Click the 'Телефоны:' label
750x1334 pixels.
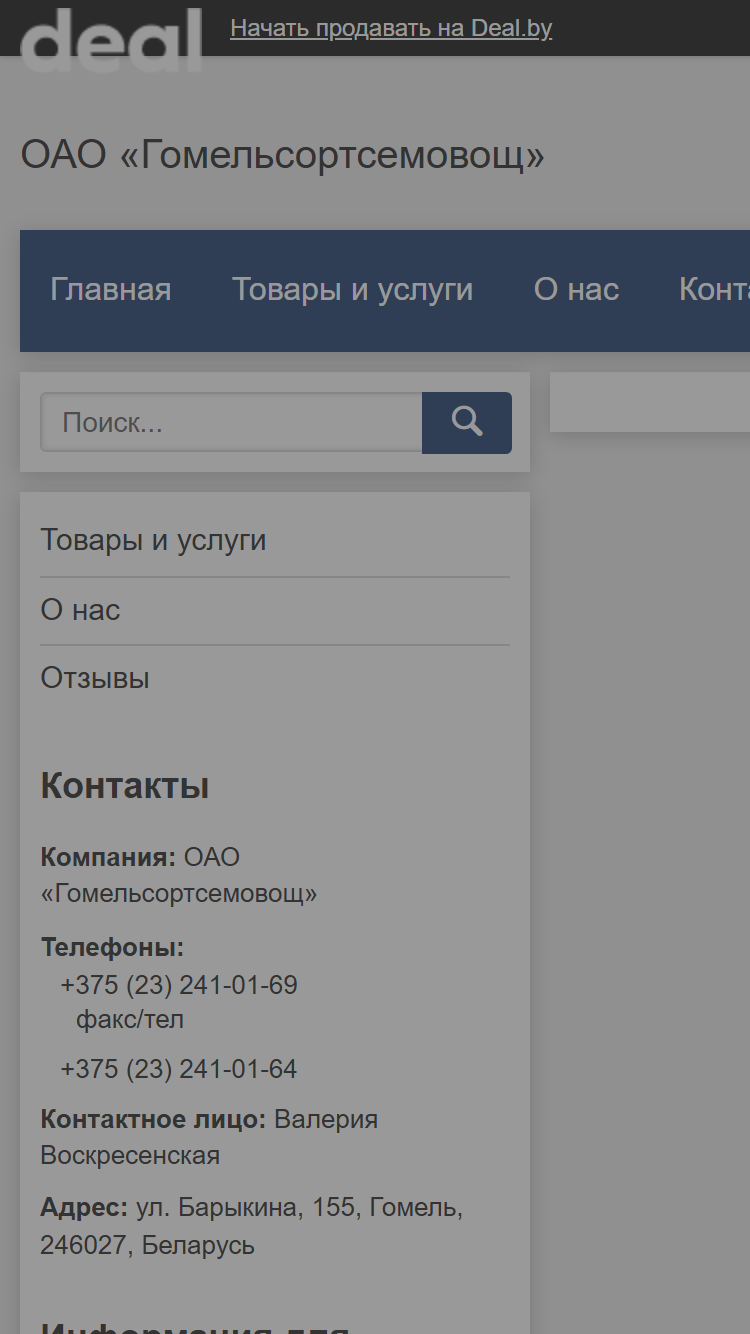tap(112, 947)
